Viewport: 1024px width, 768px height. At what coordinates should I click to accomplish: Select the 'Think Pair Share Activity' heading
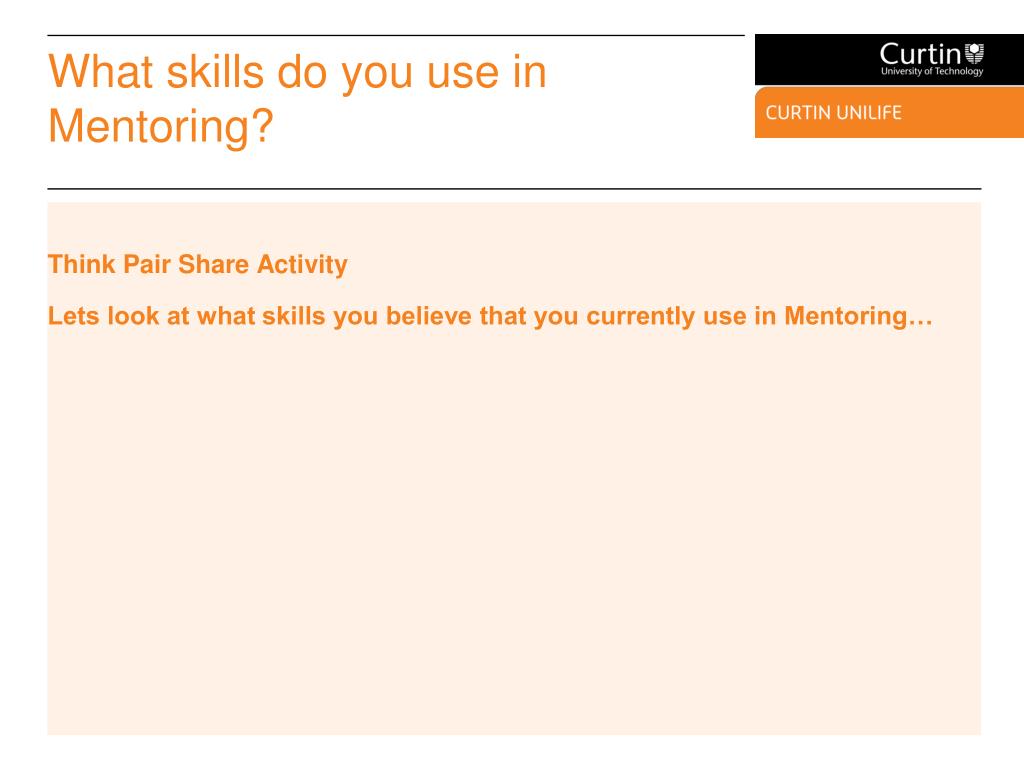[198, 264]
